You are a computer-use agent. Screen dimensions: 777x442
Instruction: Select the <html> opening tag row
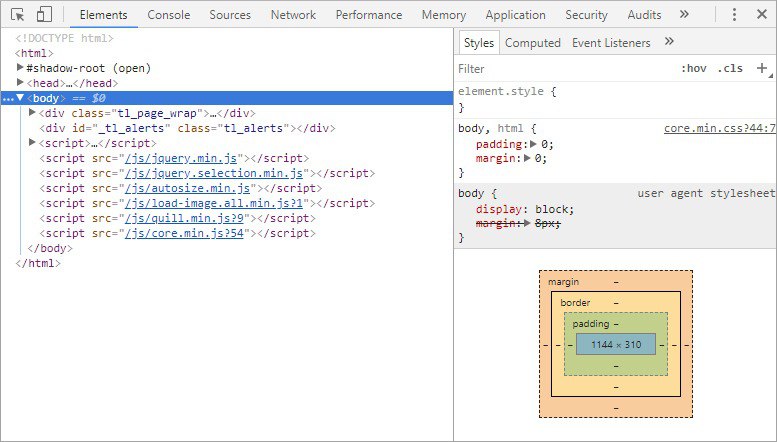pos(34,53)
